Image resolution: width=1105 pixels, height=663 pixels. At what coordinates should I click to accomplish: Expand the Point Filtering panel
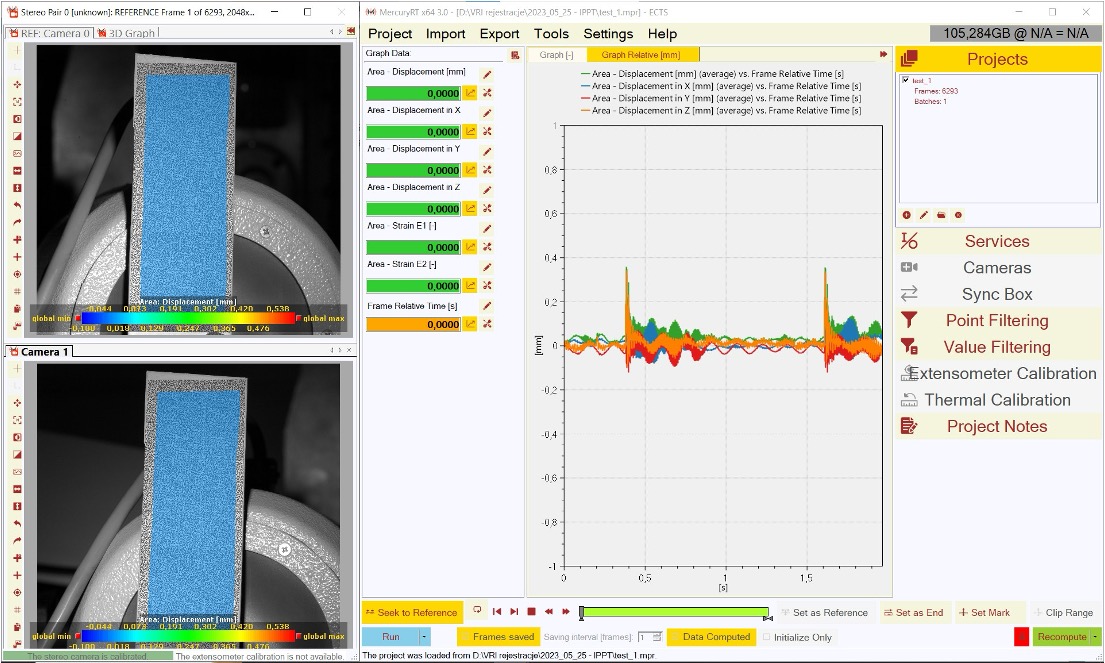click(x=997, y=321)
